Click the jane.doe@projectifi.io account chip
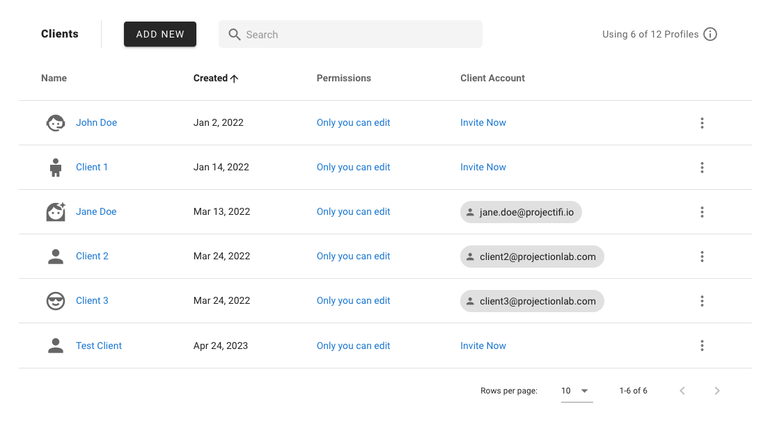Viewport: 768px width, 422px height. coord(522,212)
